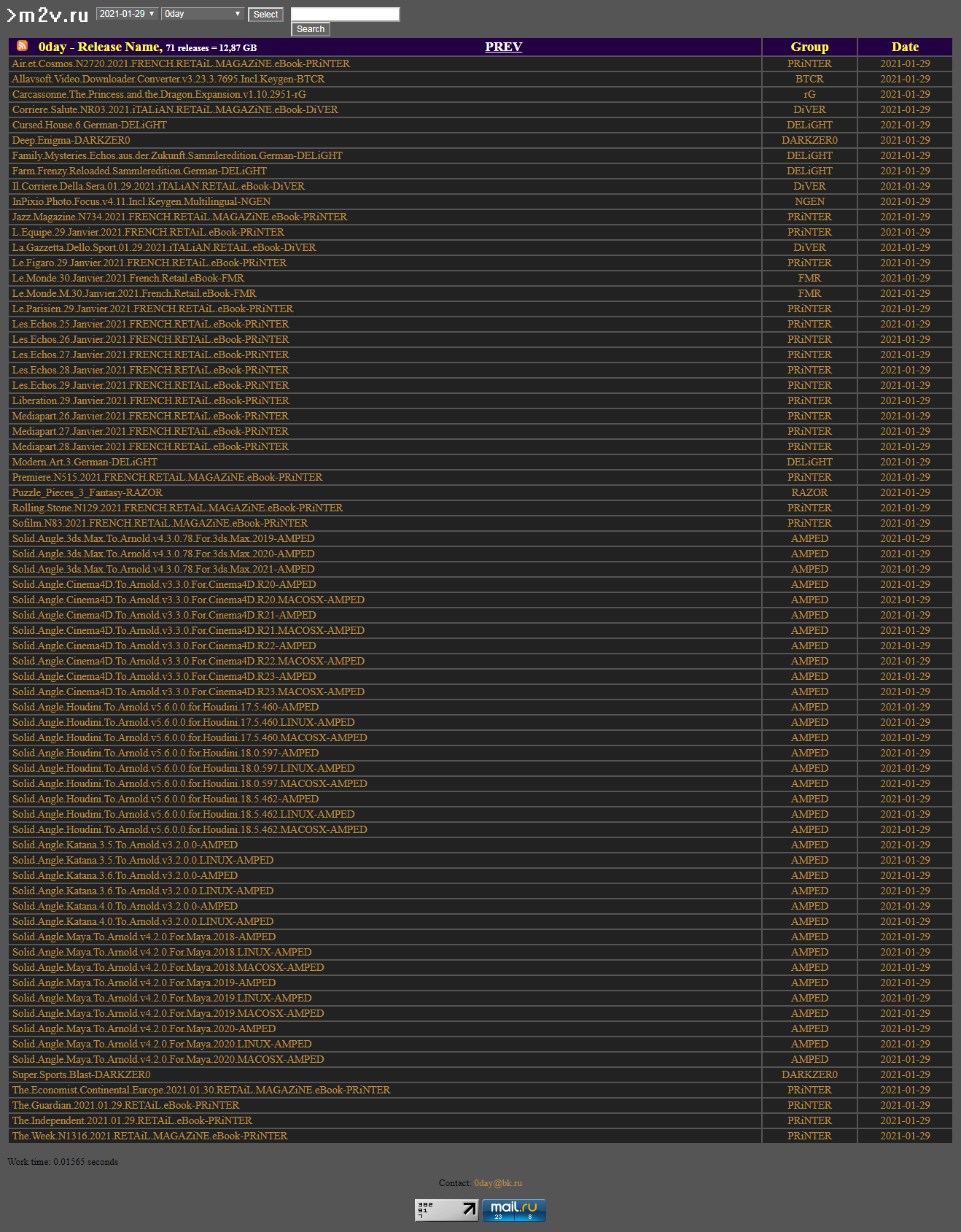Open Il.Corriere.Della.Sera.01.29.2021 release
961x1232 pixels.
[x=158, y=186]
